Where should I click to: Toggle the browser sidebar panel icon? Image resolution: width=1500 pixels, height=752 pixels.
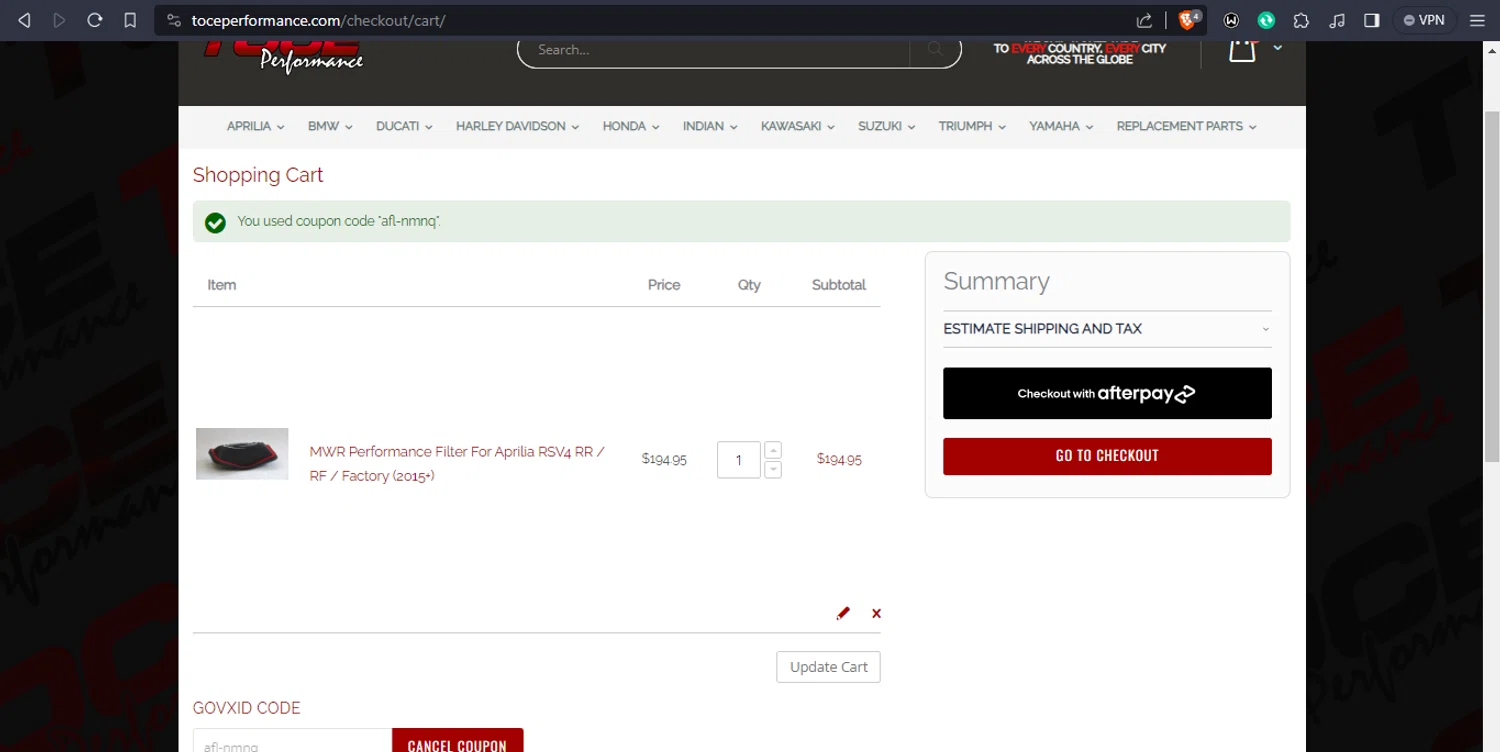[1372, 20]
